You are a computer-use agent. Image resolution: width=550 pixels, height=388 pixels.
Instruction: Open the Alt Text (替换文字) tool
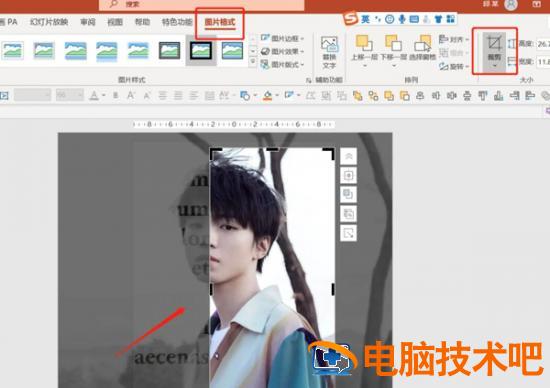pyautogui.click(x=329, y=53)
